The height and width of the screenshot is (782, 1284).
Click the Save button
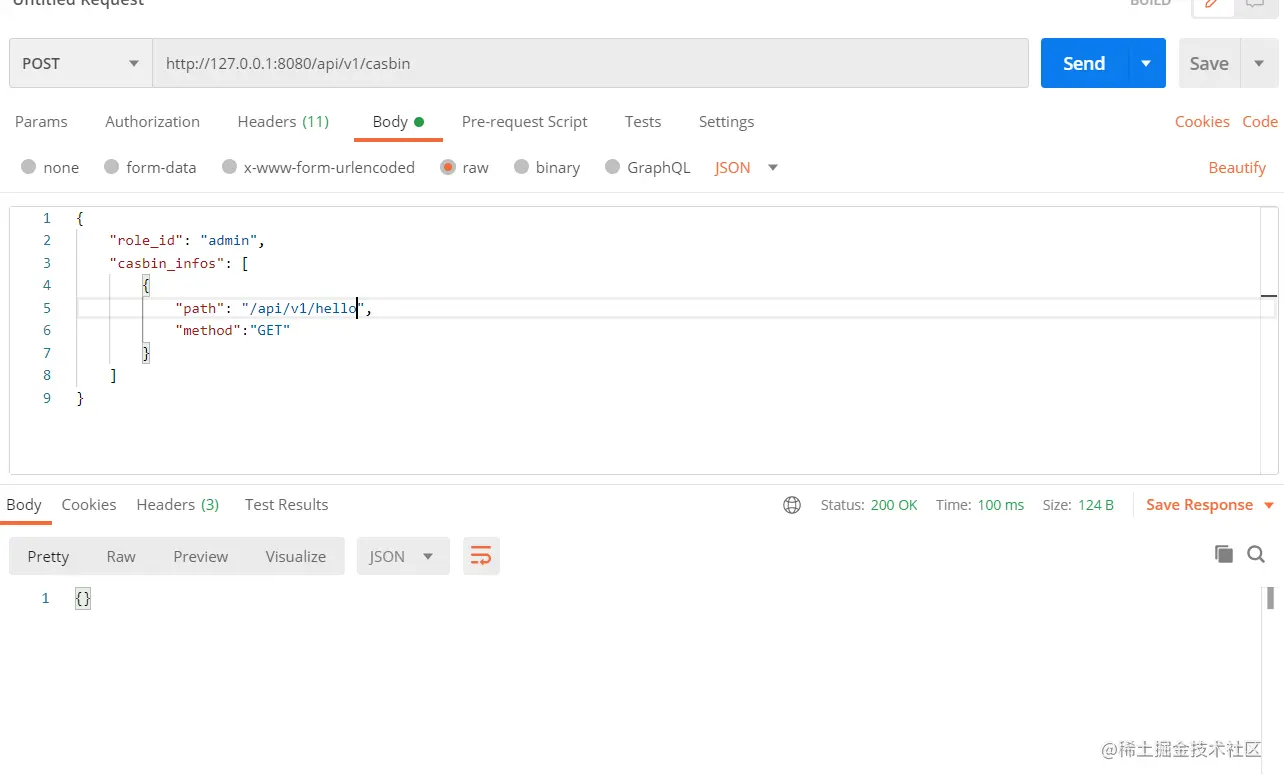click(x=1209, y=63)
